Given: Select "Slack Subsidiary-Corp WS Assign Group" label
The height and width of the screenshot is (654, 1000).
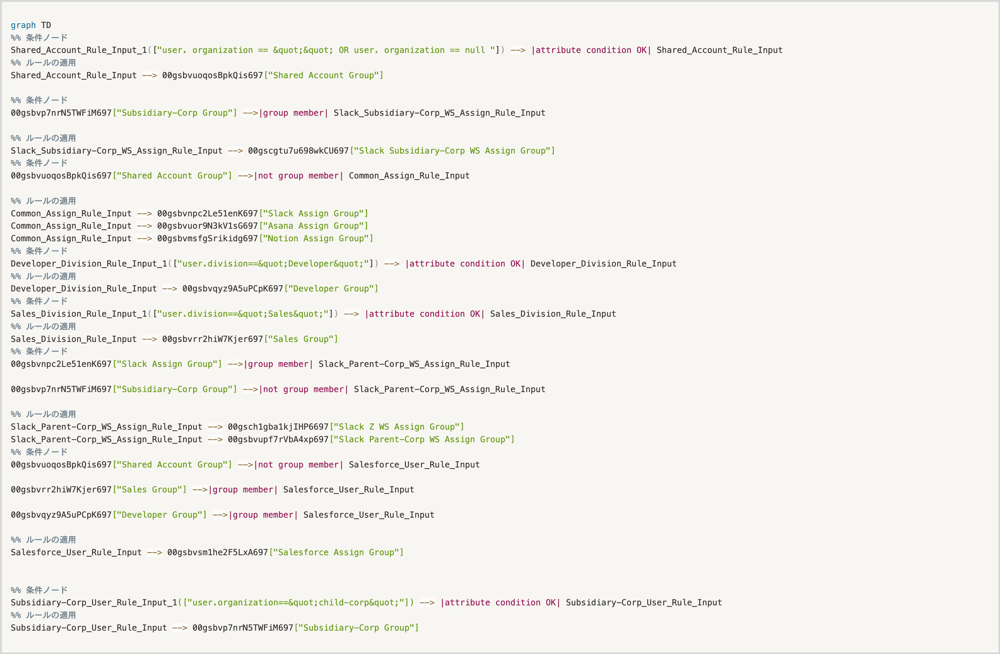Looking at the screenshot, I should (x=453, y=151).
